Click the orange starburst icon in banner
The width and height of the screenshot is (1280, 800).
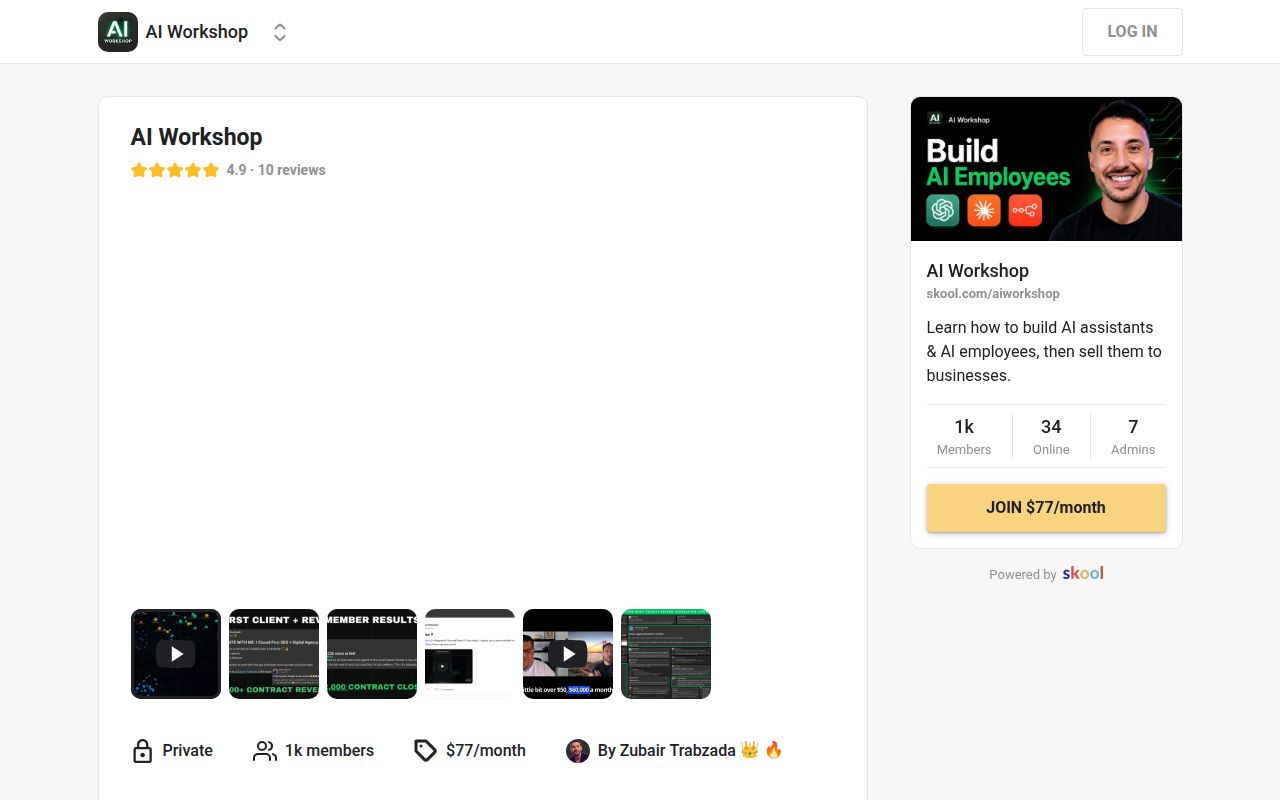click(x=984, y=210)
